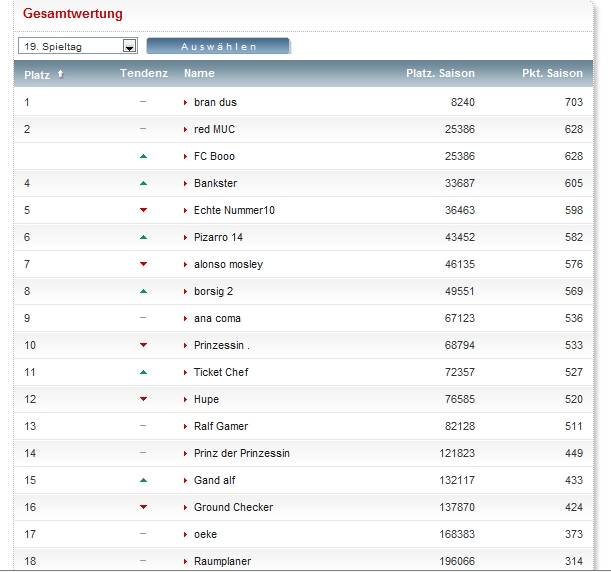The width and height of the screenshot is (611, 572).
Task: Click red down-trend icon for Prinzessin
Action: point(143,345)
